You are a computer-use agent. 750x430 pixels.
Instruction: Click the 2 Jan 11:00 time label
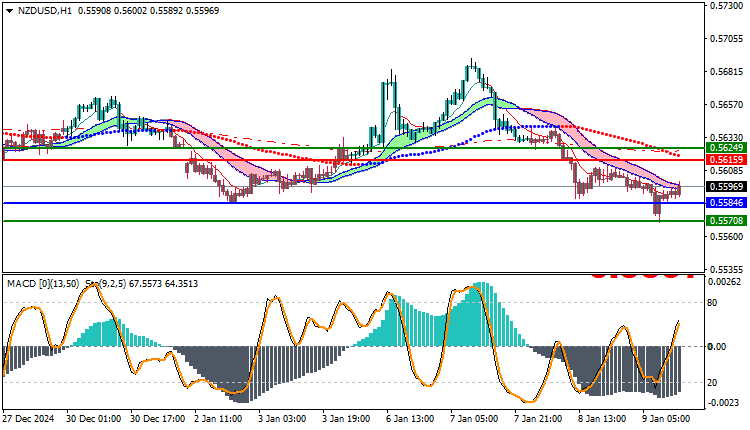point(219,419)
